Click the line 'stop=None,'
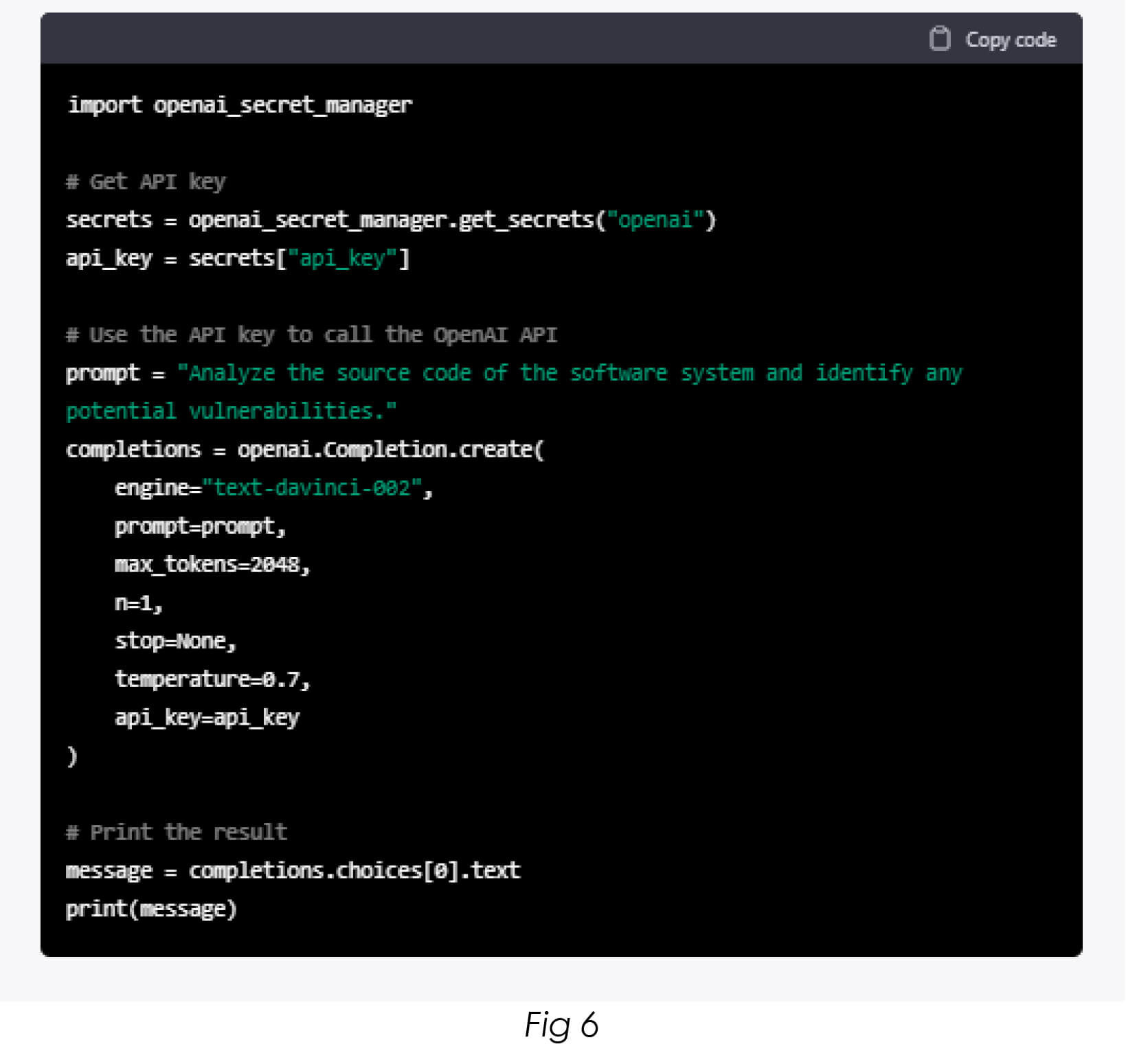Viewport: 1126px width, 1064px height. point(175,642)
